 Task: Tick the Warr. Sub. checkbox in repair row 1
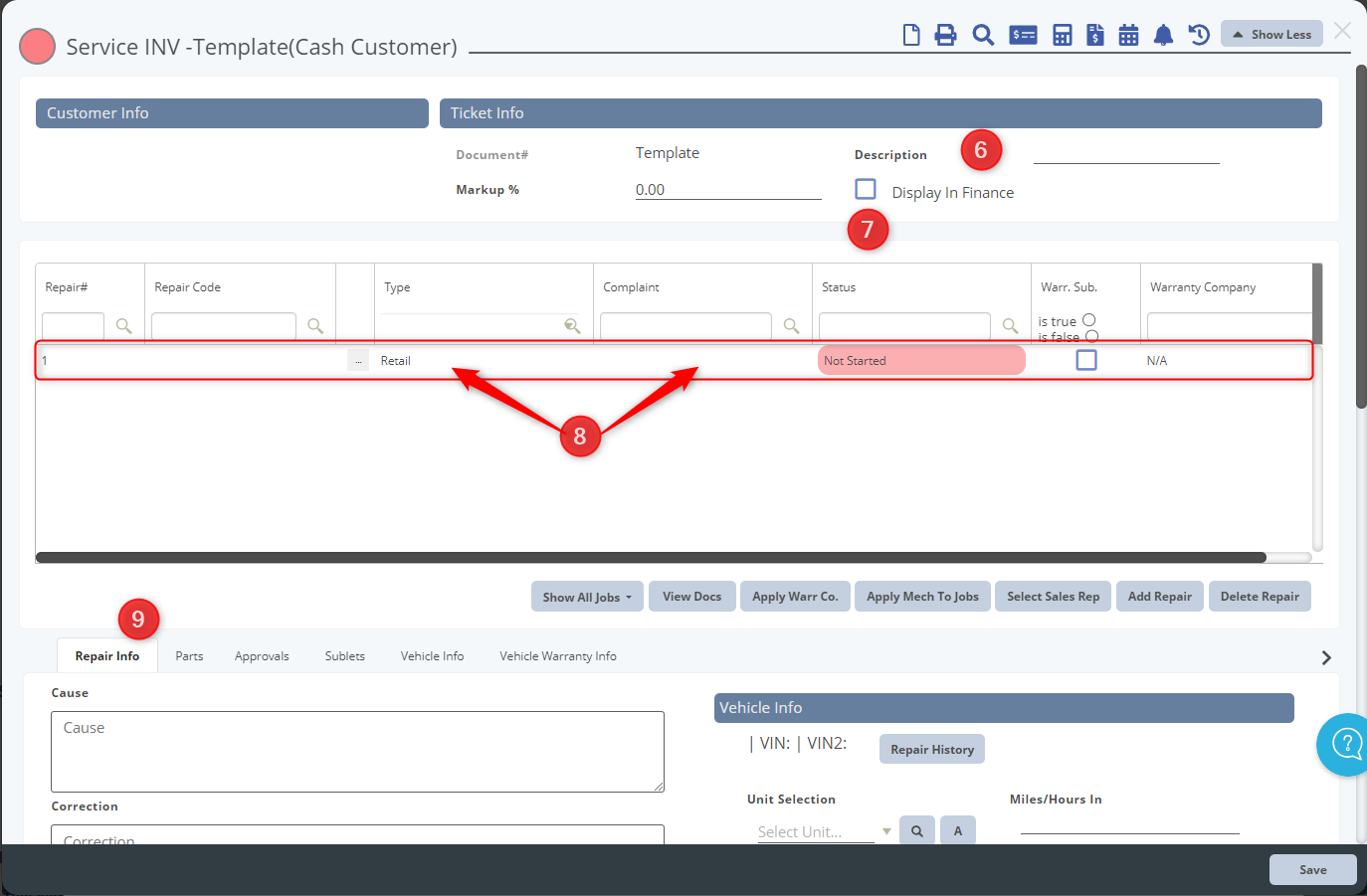(1086, 360)
